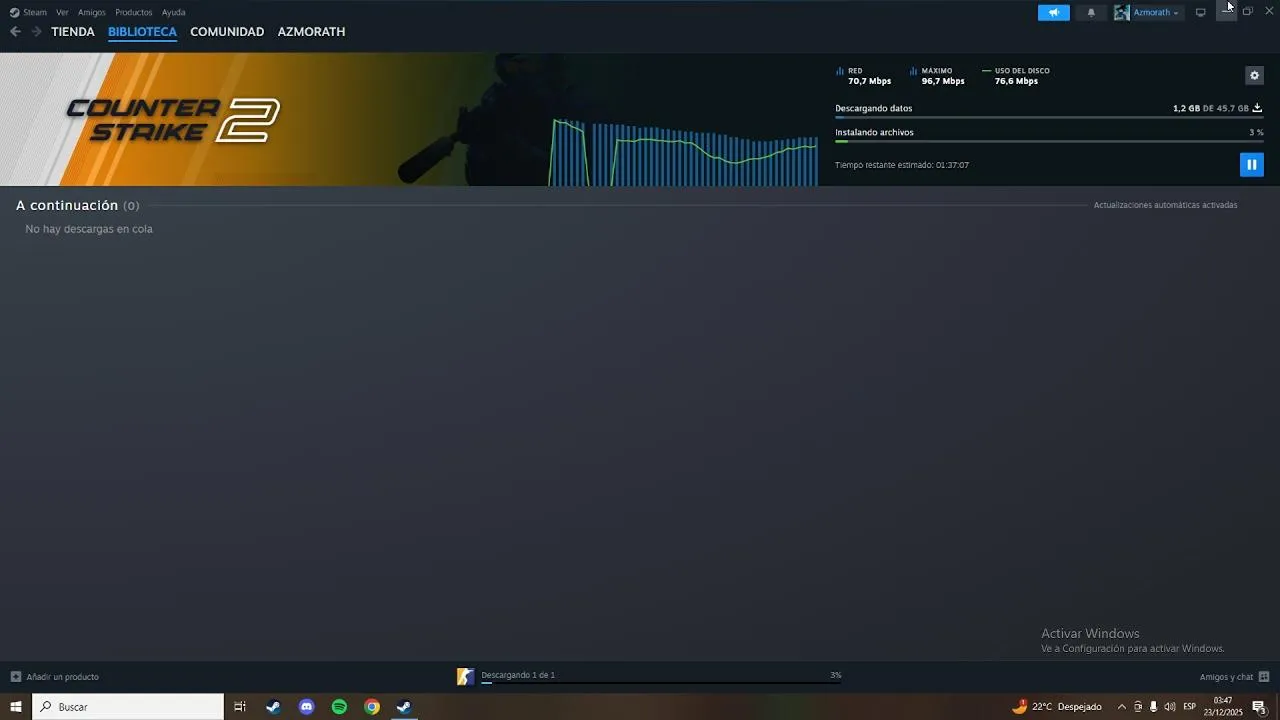Viewport: 1280px width, 720px height.
Task: Click the RED 70,7 Mbps stat
Action: 864,76
